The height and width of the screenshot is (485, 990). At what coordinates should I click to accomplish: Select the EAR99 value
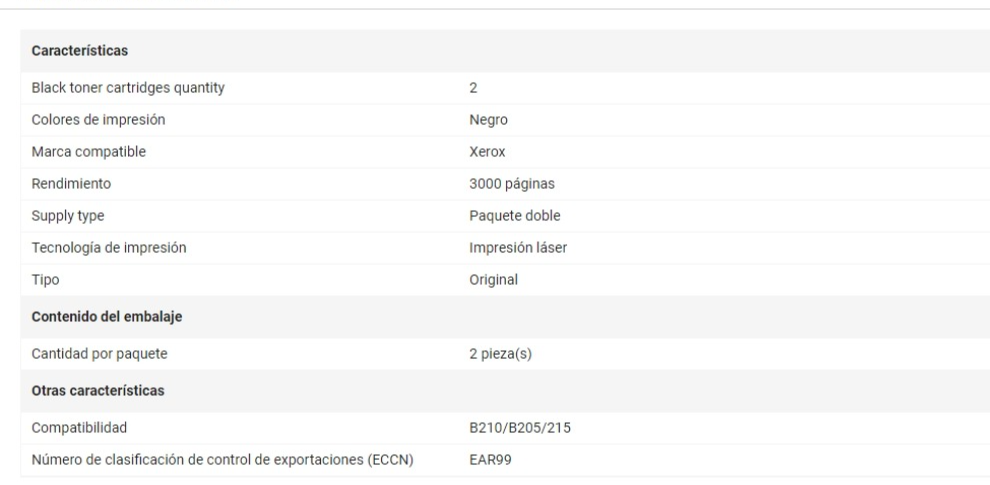pos(491,460)
